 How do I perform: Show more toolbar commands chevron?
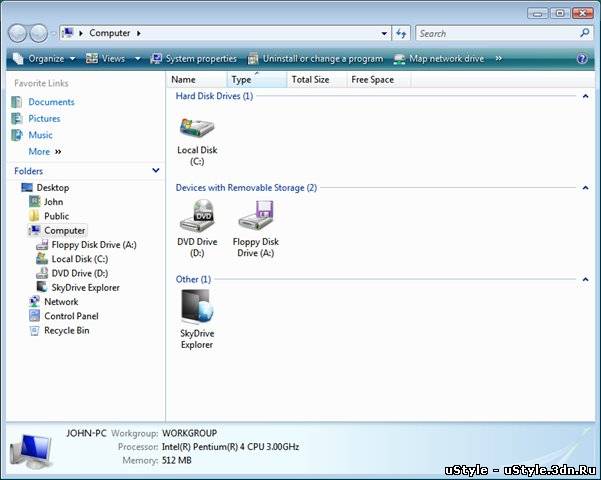pyautogui.click(x=498, y=59)
